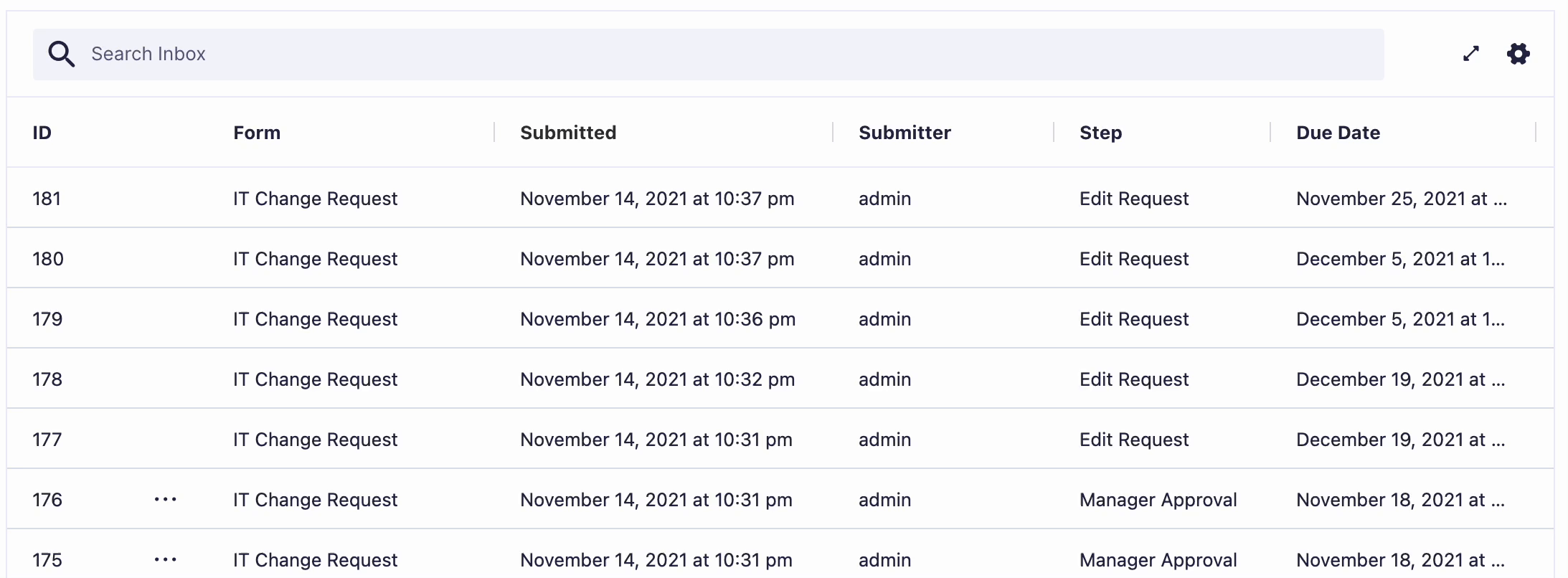Open the actions ellipsis for entry 175
This screenshot has height=578, width=1568.
coord(165,560)
